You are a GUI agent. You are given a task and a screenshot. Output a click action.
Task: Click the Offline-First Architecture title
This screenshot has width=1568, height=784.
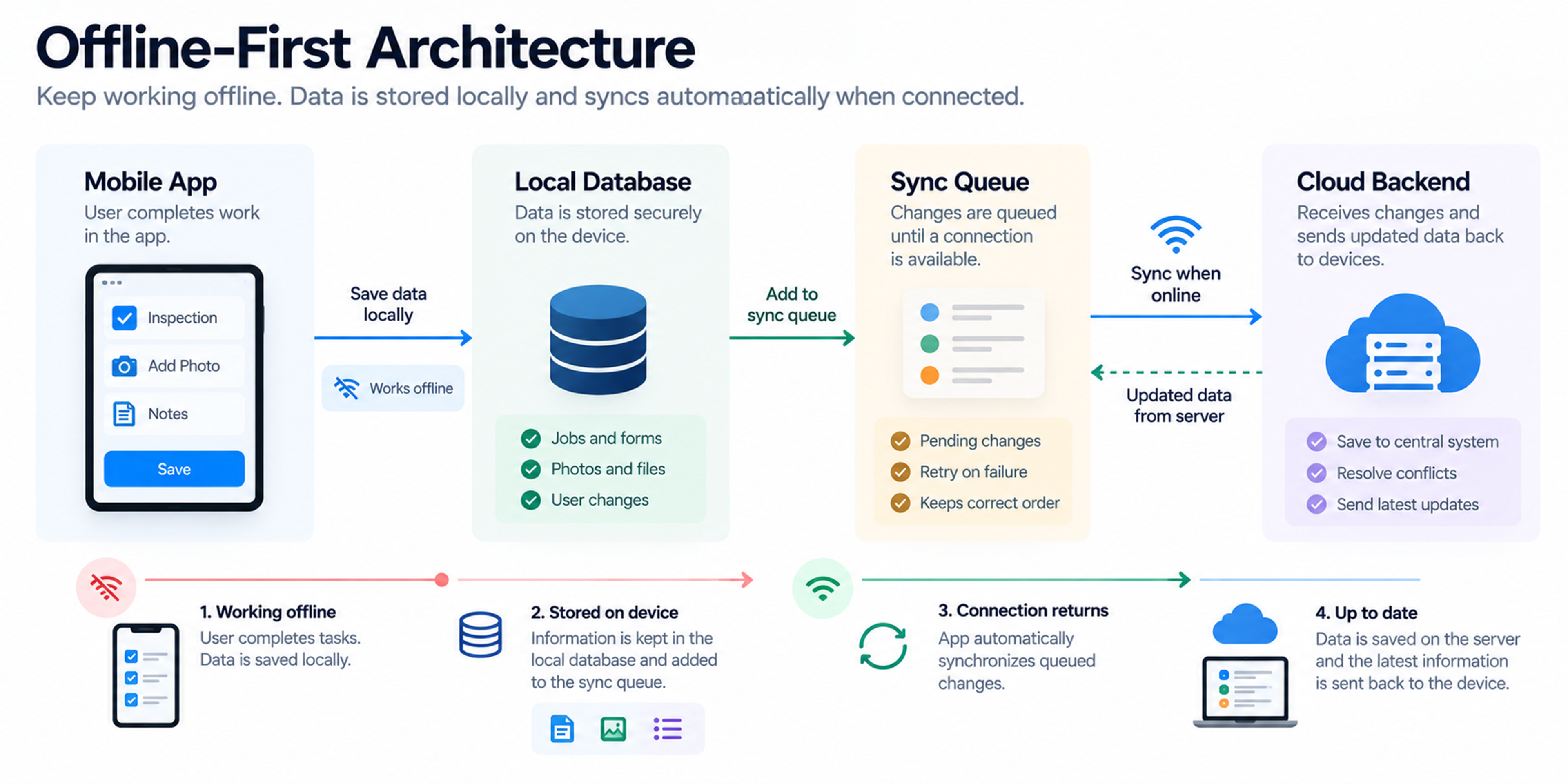[x=365, y=47]
